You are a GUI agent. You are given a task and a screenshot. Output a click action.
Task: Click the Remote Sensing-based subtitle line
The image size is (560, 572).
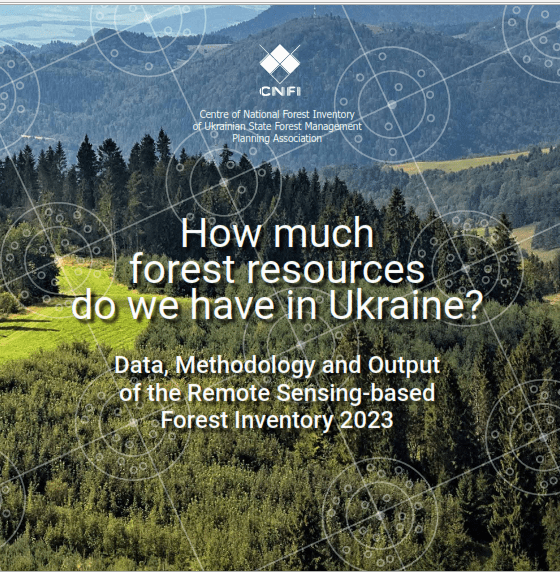point(277,393)
